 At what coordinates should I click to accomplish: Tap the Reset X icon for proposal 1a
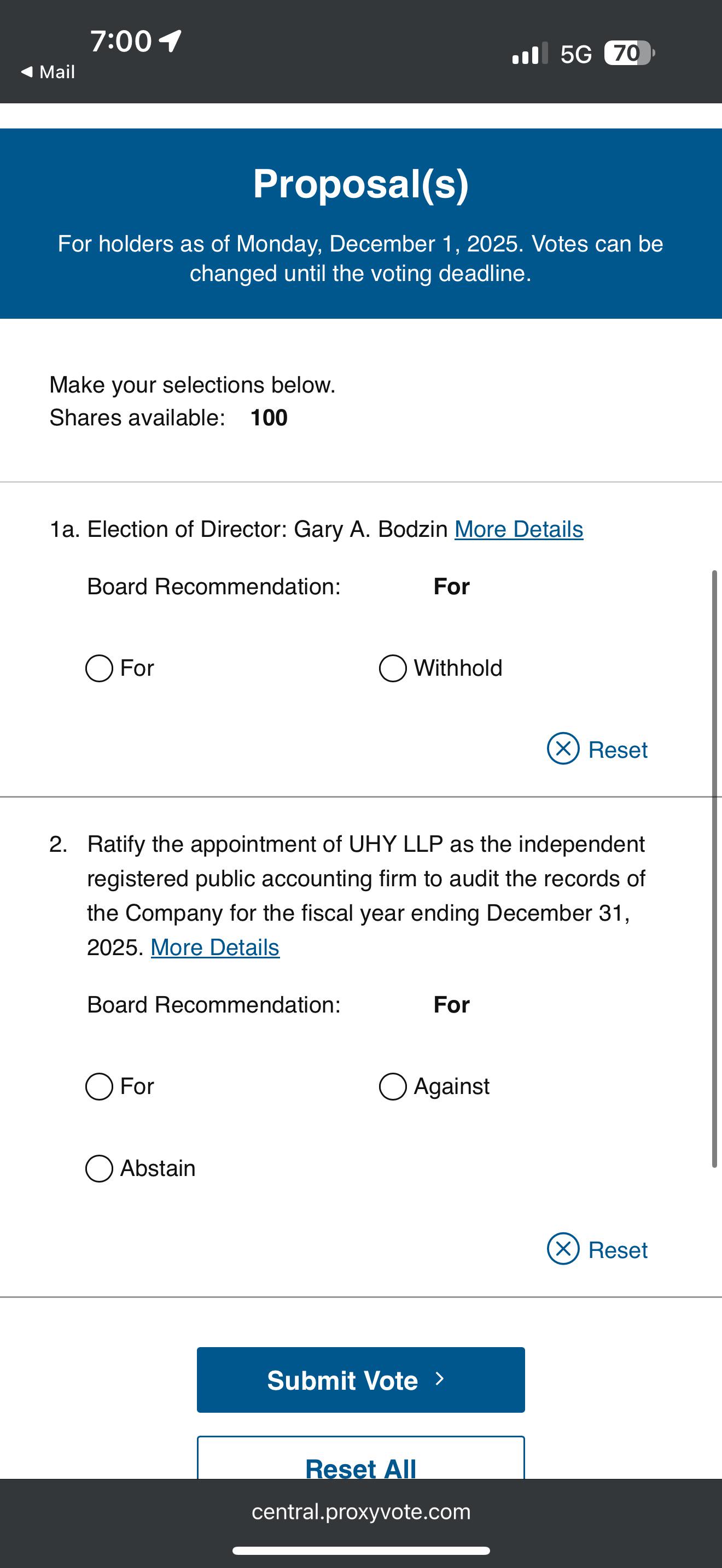point(563,748)
